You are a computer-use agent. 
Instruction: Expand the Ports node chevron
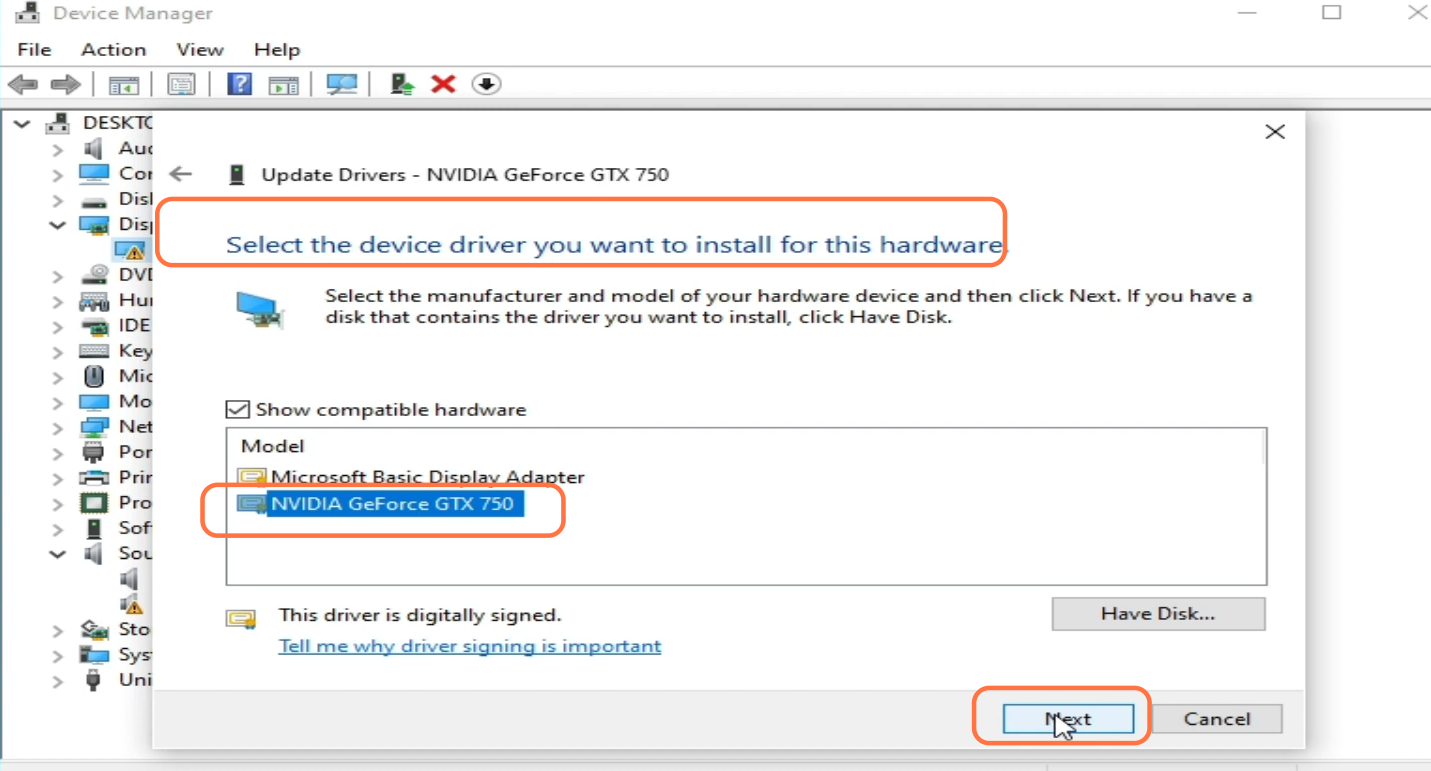[58, 453]
